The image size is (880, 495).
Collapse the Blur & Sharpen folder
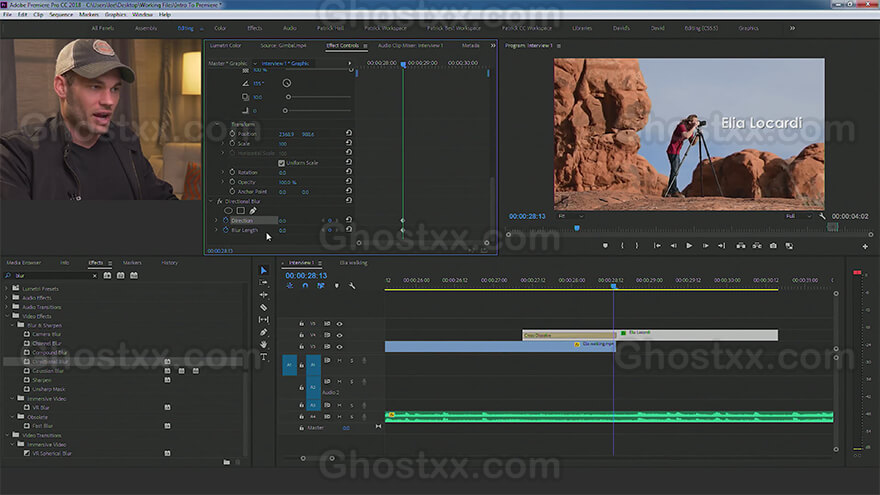(12, 325)
